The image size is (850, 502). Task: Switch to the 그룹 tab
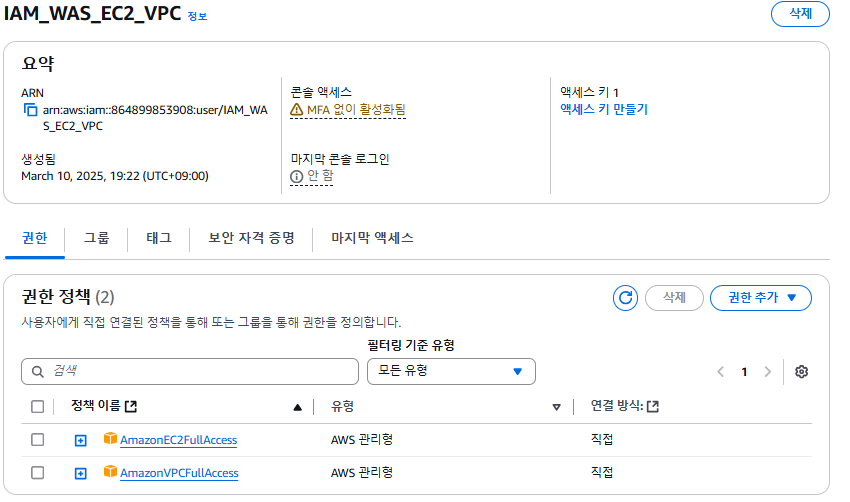pos(96,238)
